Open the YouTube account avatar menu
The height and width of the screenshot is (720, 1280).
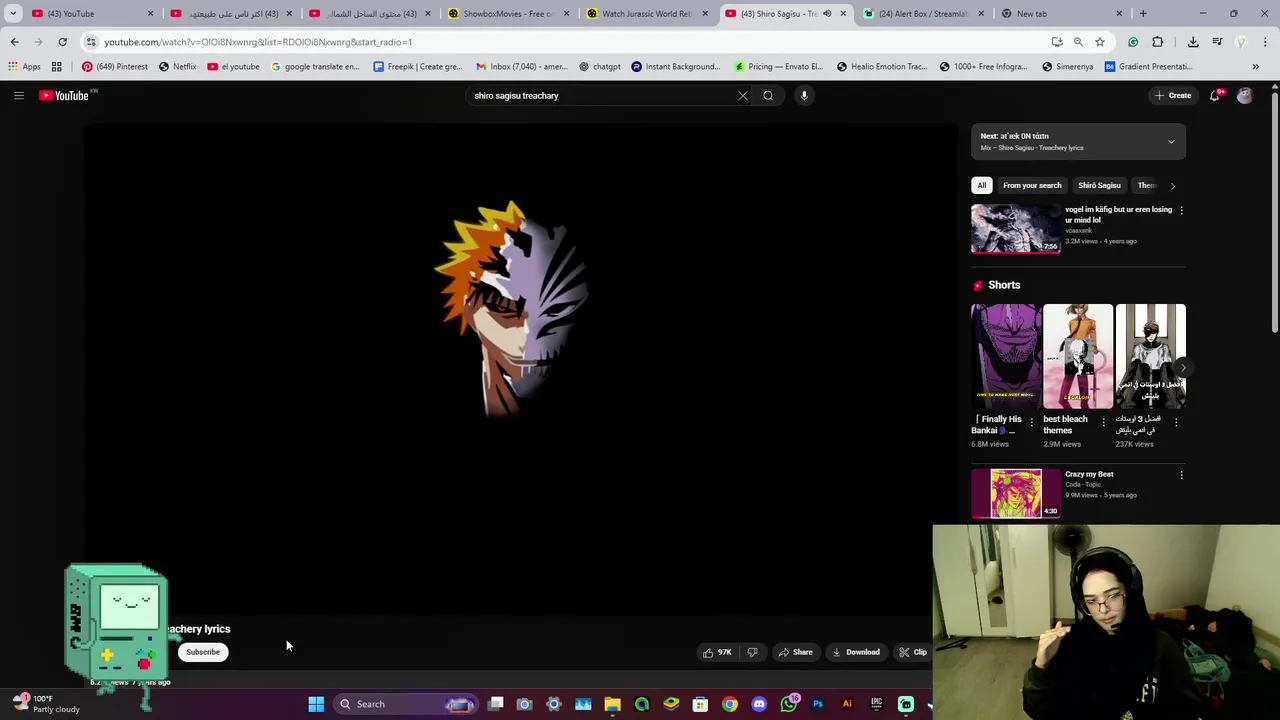(x=1245, y=96)
